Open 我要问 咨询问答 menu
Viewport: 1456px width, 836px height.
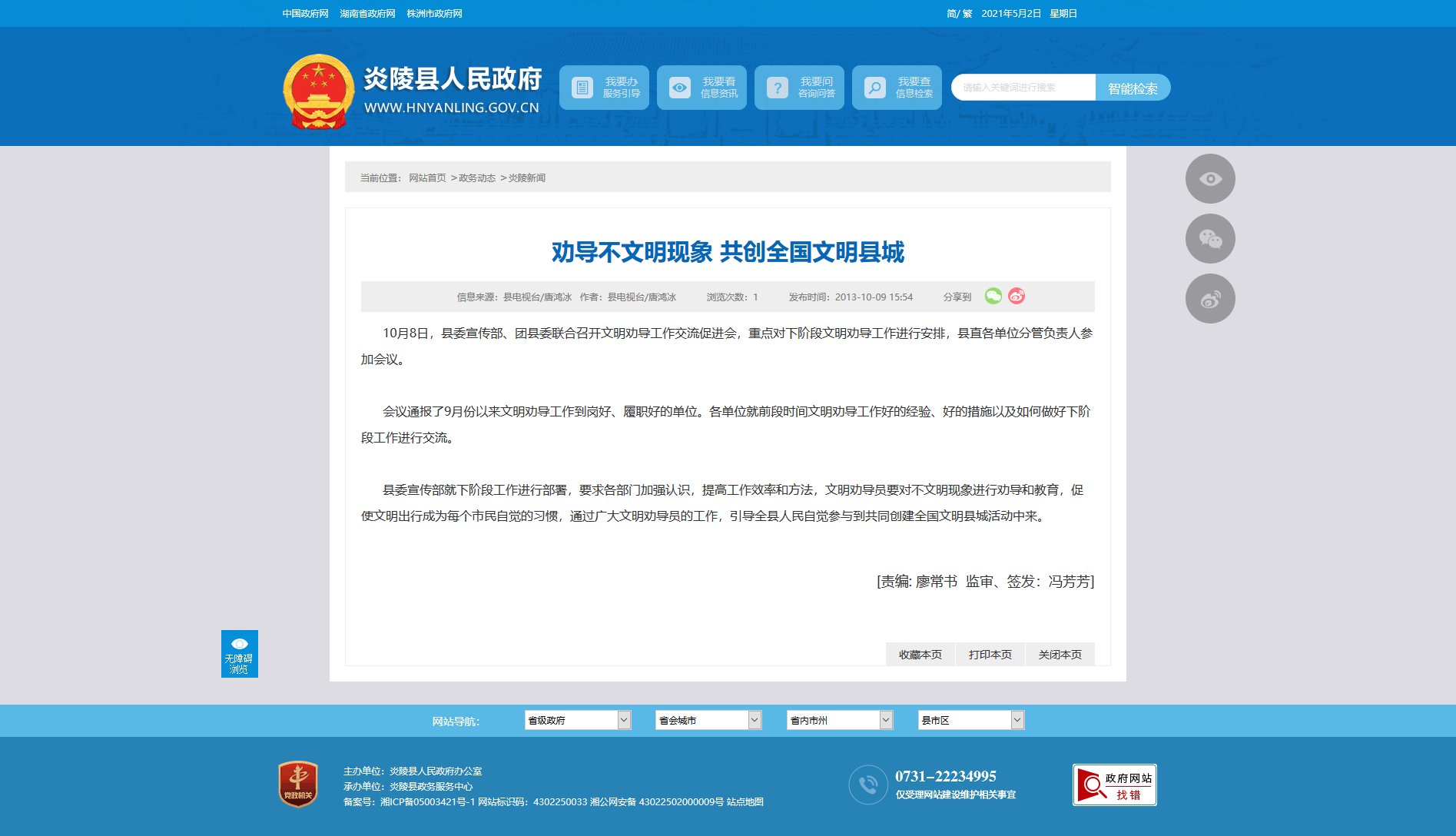click(799, 88)
